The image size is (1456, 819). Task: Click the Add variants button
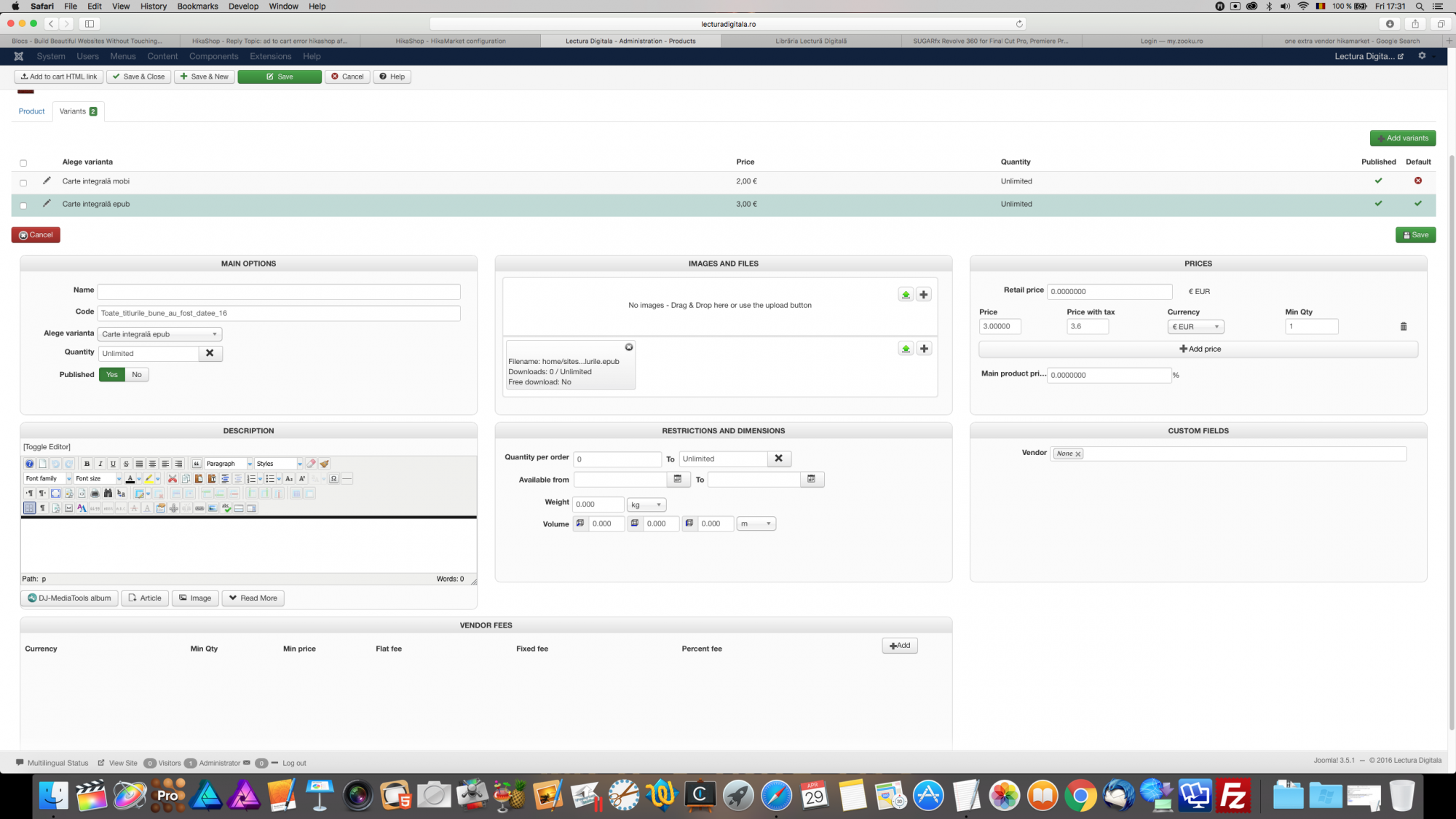pos(1402,138)
